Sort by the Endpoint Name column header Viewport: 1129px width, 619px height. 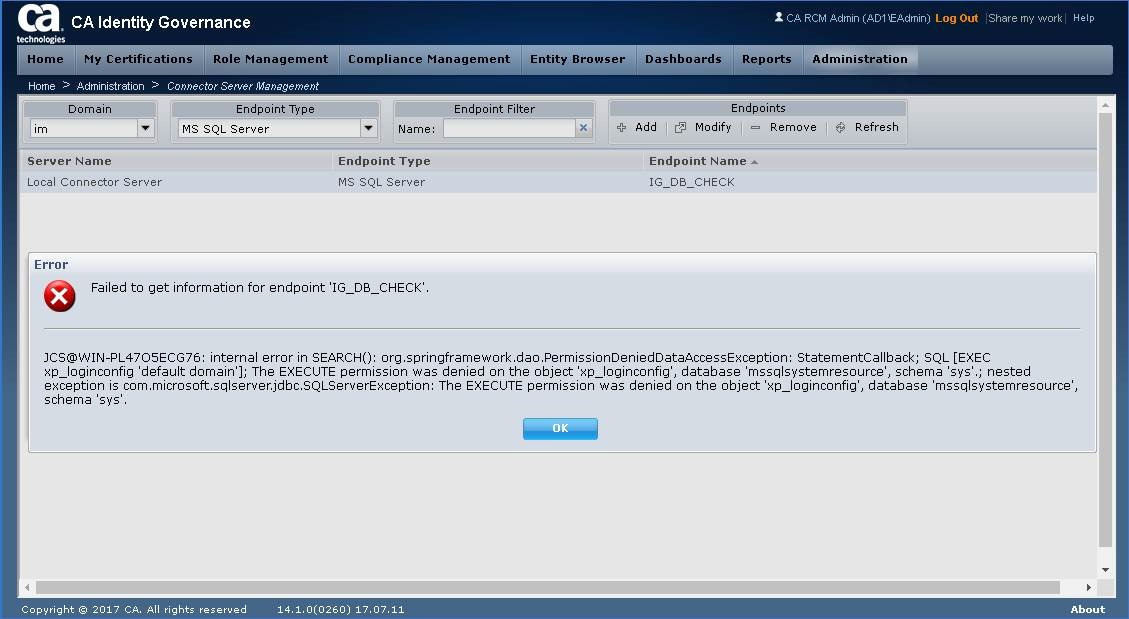point(698,161)
